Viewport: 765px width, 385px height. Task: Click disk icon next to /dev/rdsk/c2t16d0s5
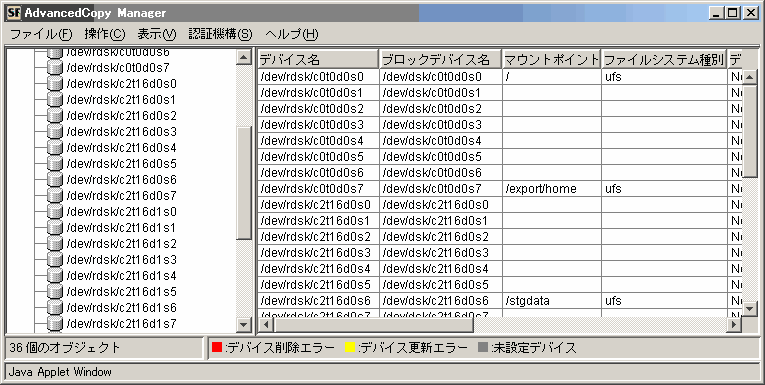(x=55, y=163)
